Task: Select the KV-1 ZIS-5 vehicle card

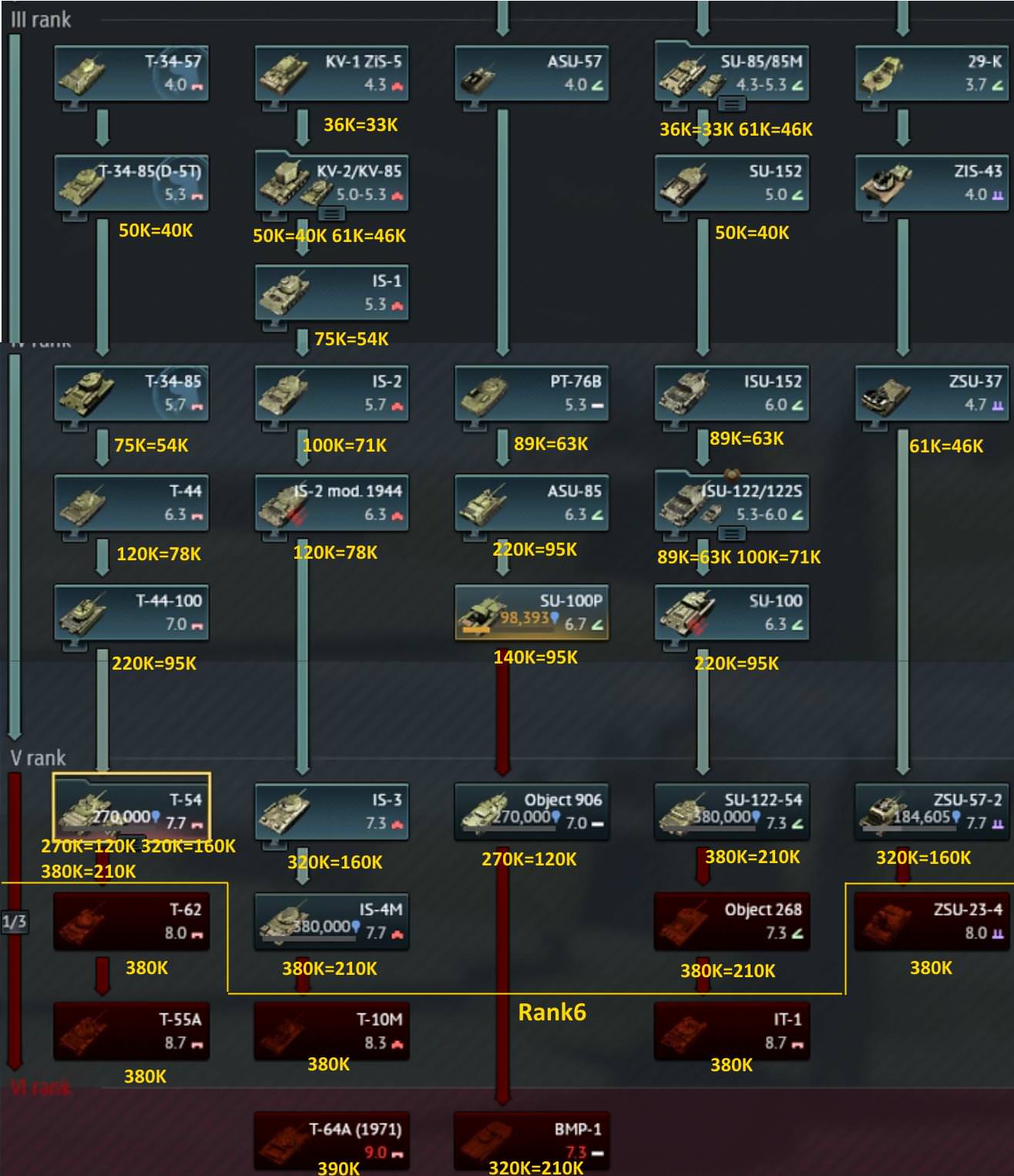Action: click(x=331, y=72)
